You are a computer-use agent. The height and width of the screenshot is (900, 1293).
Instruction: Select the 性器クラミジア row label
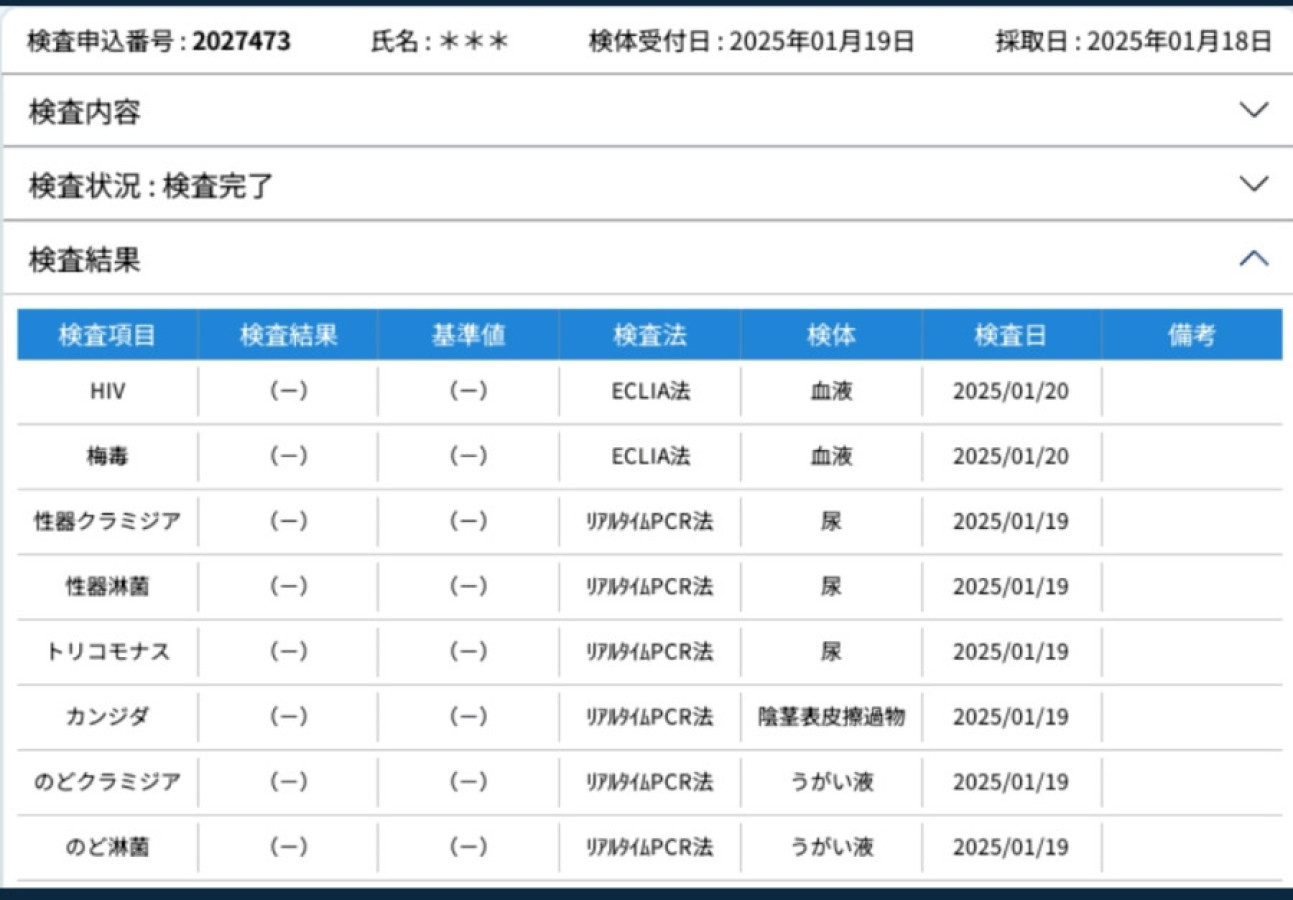click(107, 521)
